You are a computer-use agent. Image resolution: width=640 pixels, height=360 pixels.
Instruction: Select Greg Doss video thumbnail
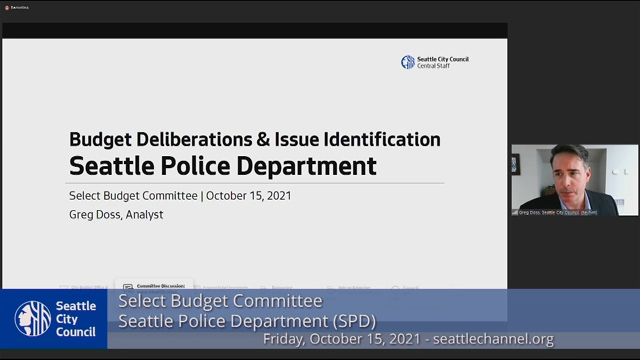575,180
